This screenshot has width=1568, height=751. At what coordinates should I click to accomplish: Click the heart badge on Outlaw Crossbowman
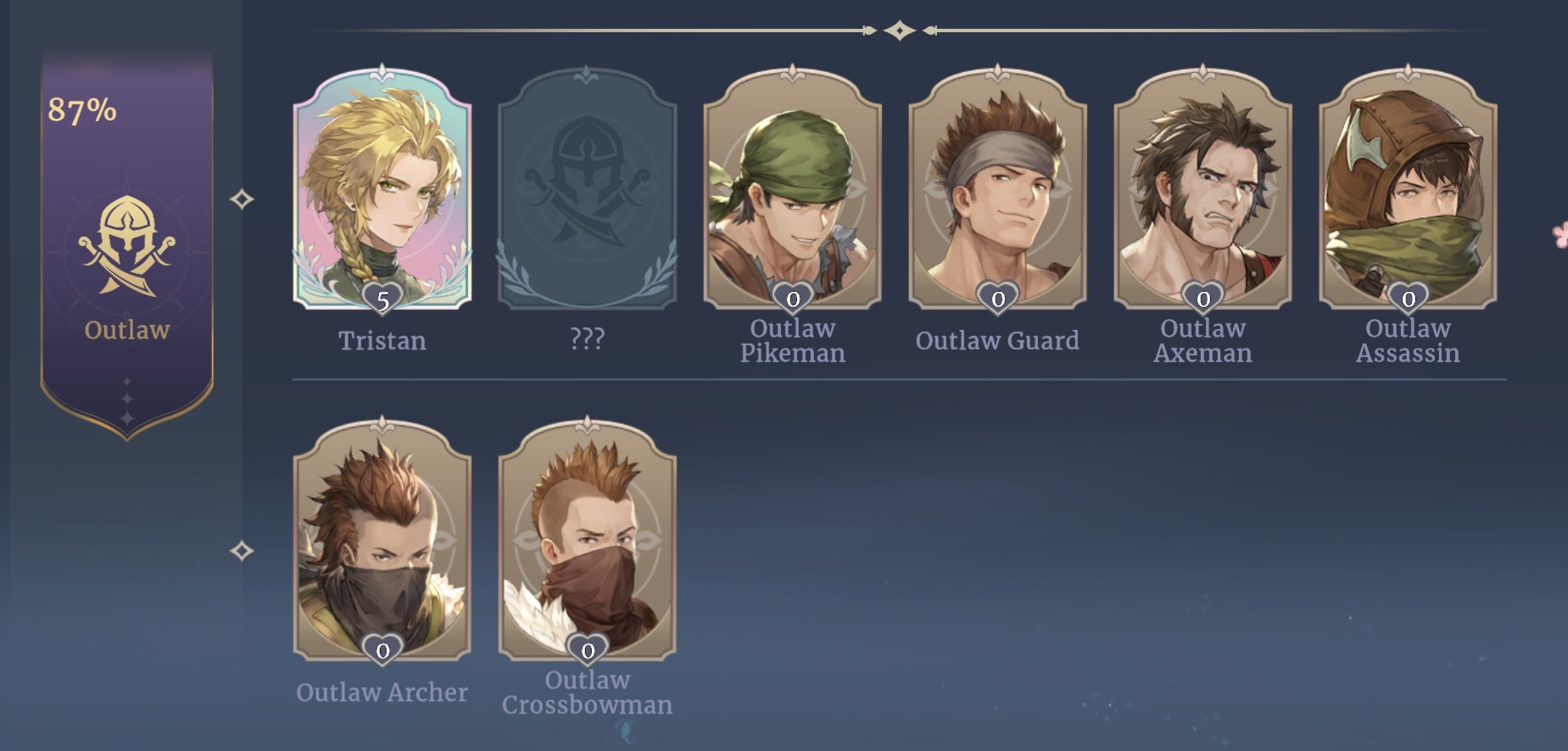pos(588,651)
